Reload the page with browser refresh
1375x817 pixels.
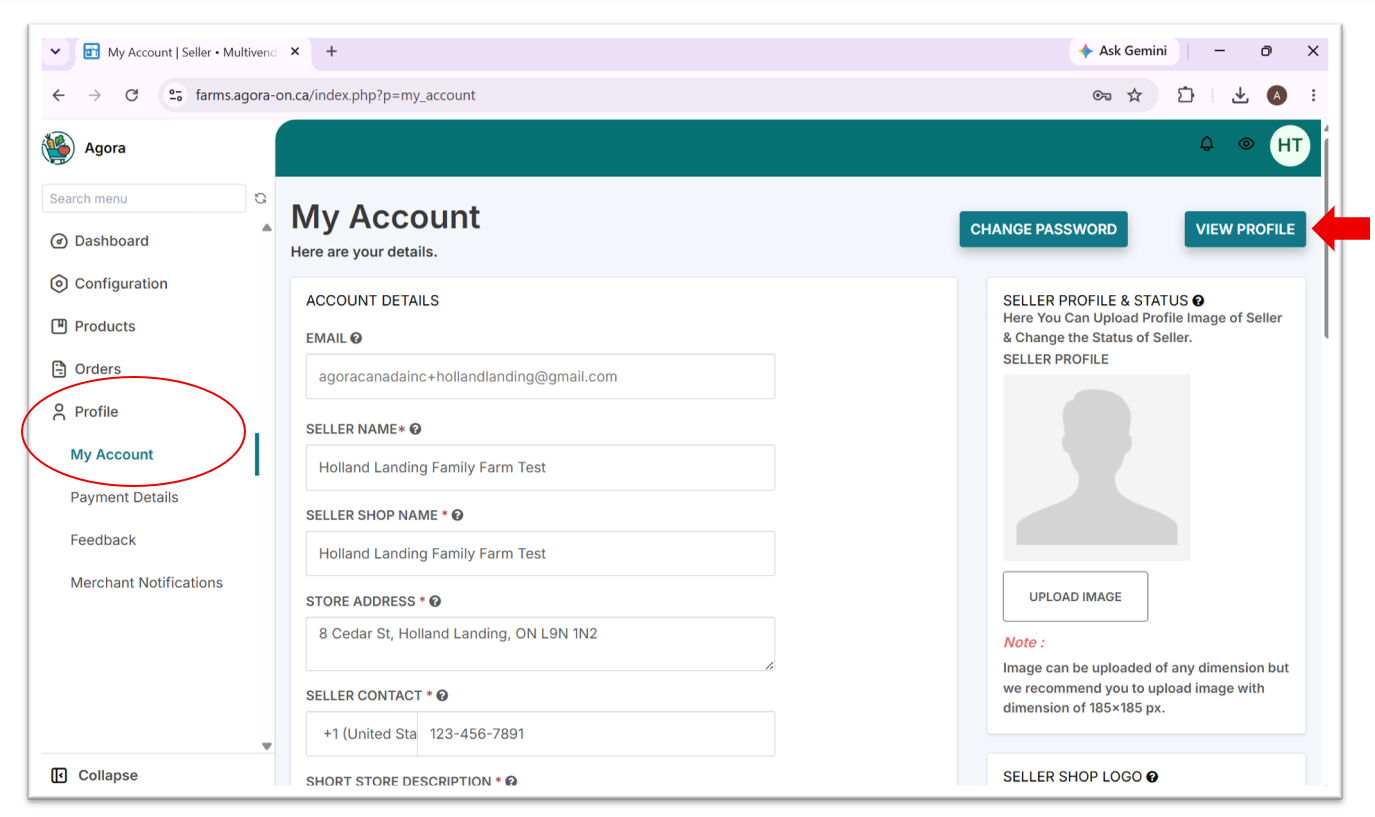click(x=131, y=95)
